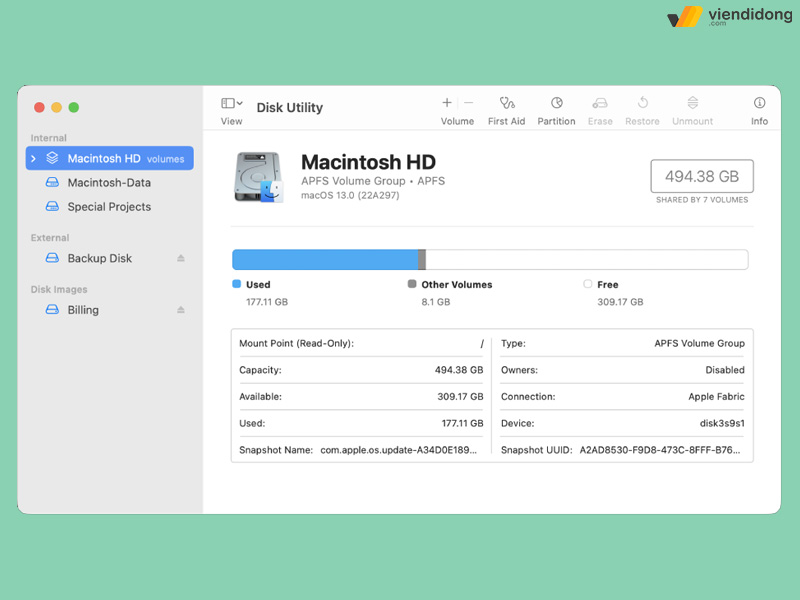Select the Special Projects volume
This screenshot has width=800, height=600.
click(x=109, y=207)
